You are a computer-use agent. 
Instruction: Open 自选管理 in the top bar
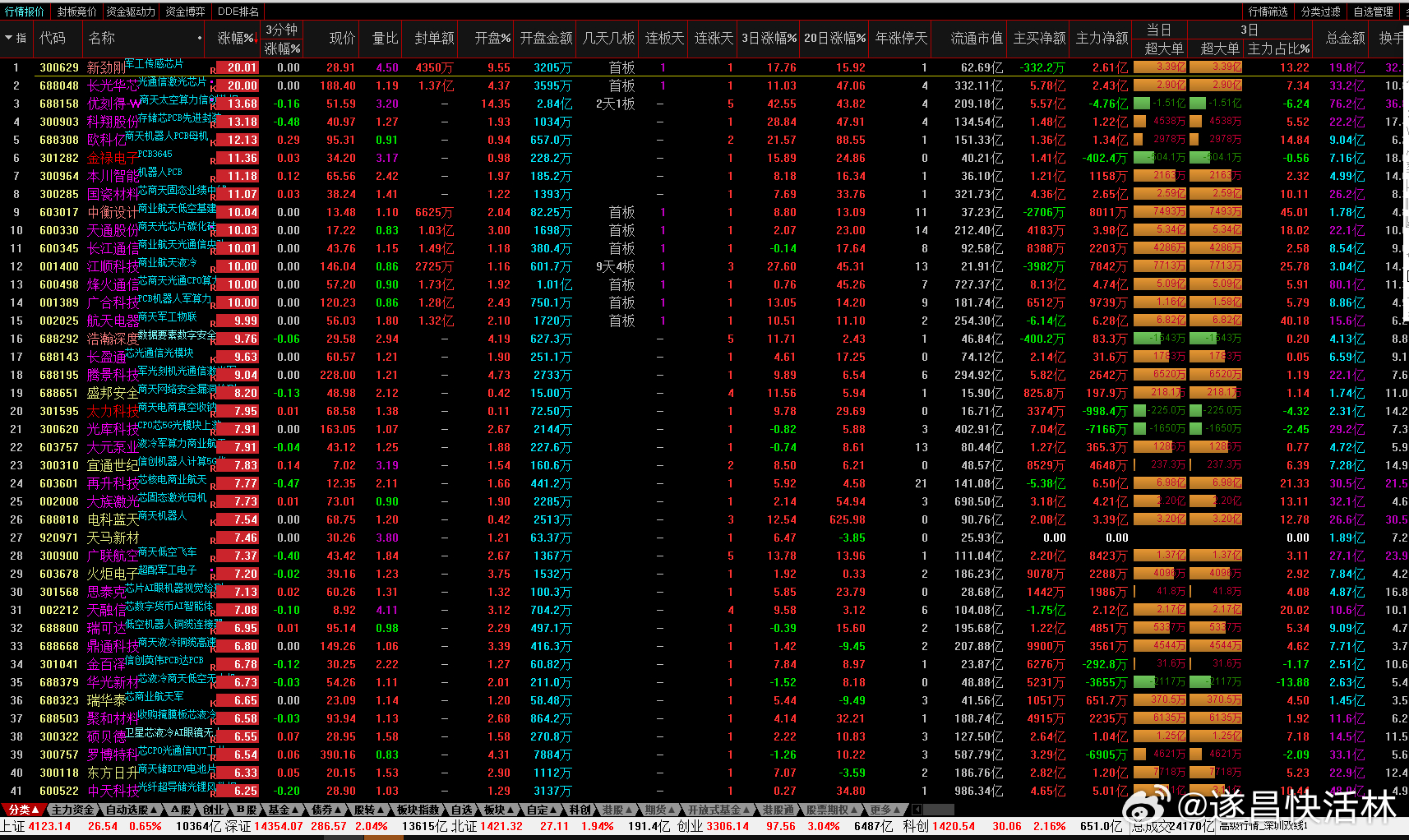click(x=1374, y=12)
